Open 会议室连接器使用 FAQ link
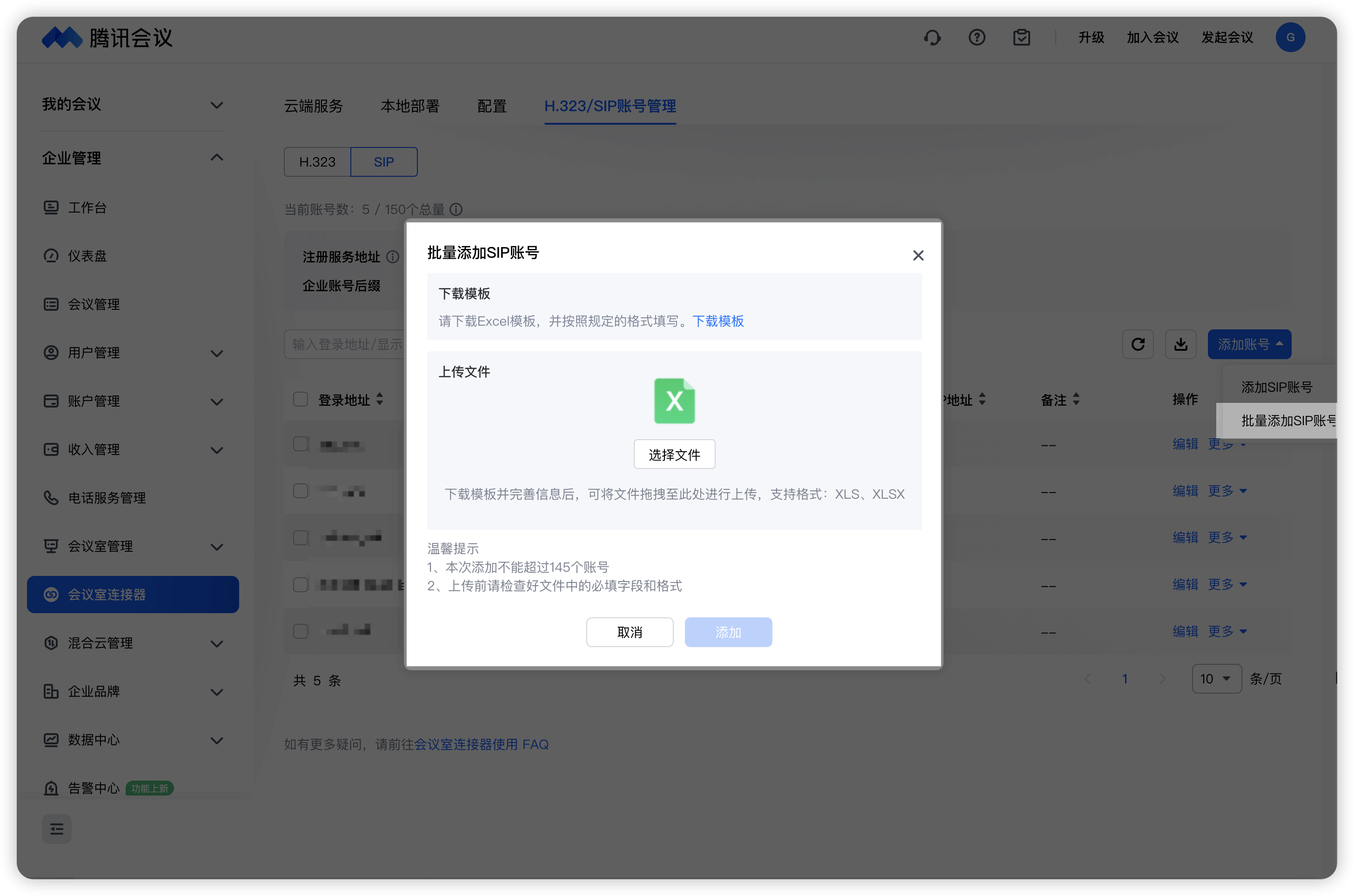1354x896 pixels. 481,744
